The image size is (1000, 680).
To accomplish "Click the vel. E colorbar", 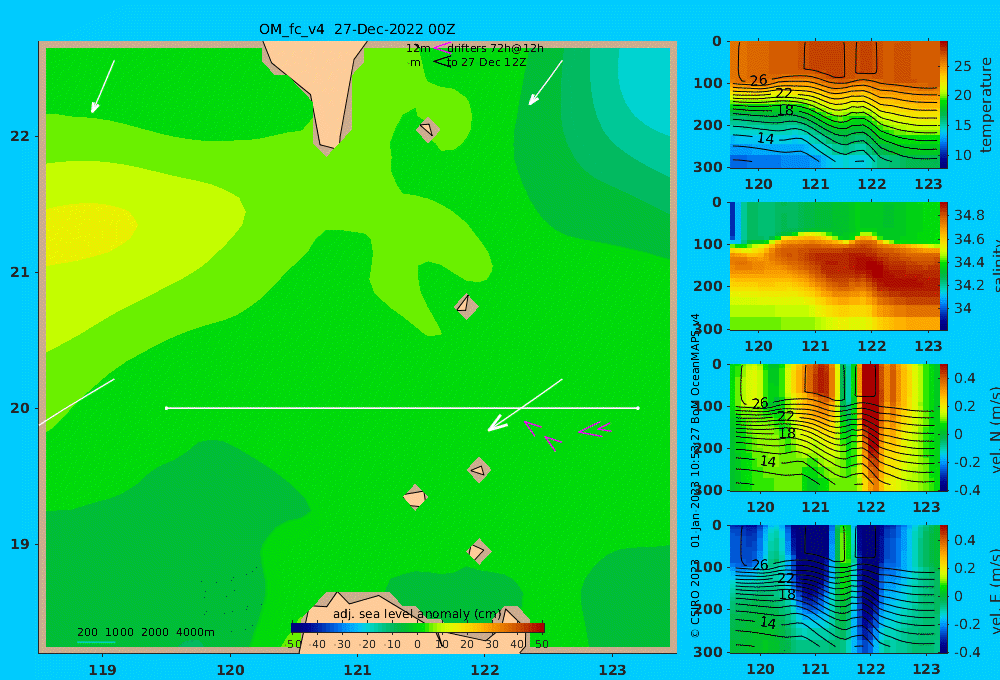I will coord(944,589).
